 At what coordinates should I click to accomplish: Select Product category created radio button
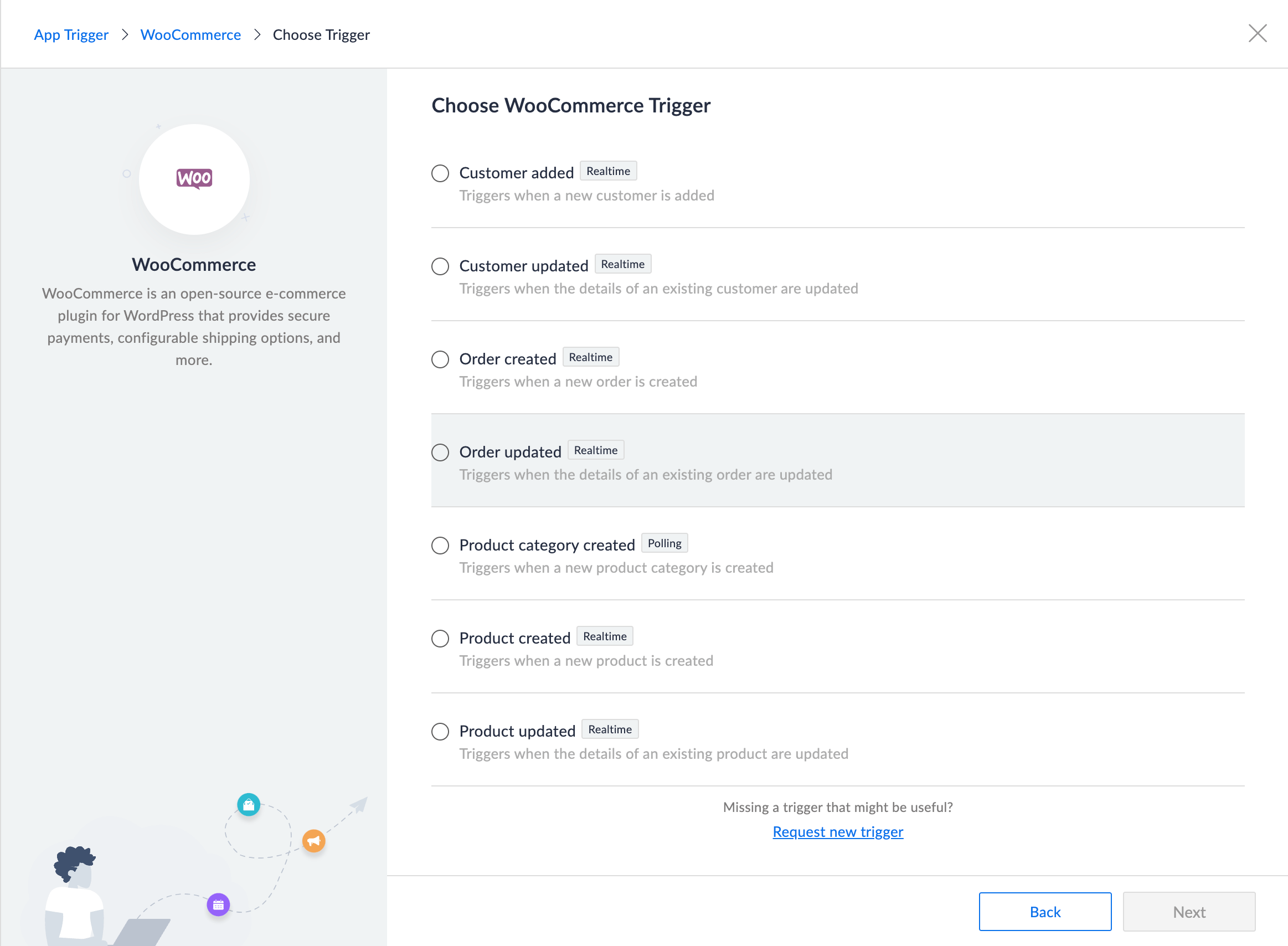(440, 545)
